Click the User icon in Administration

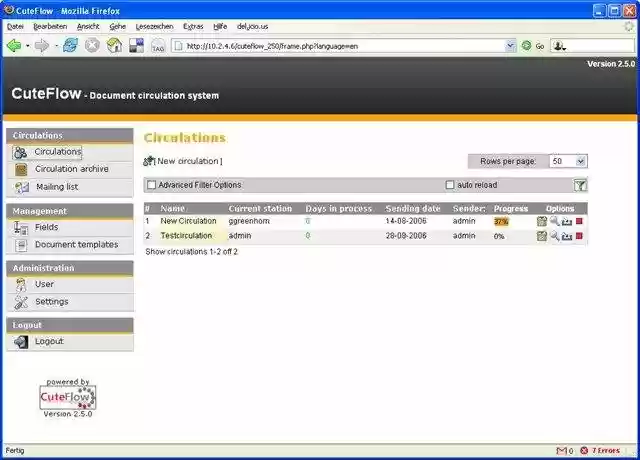[21, 284]
